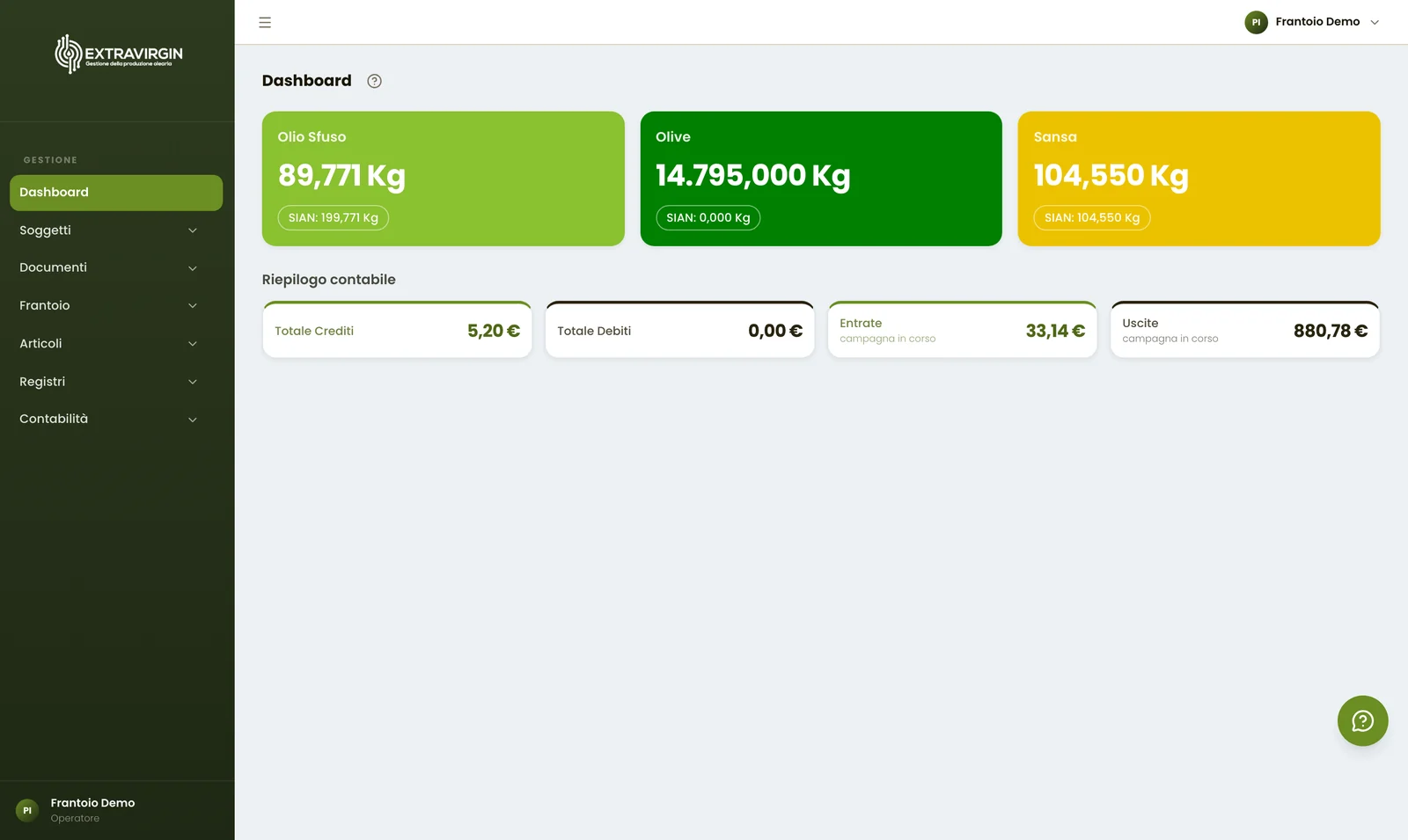This screenshot has height=840, width=1408.
Task: Click the Olio Sfuso SIAN 199,771 Kg badge
Action: pyautogui.click(x=334, y=218)
